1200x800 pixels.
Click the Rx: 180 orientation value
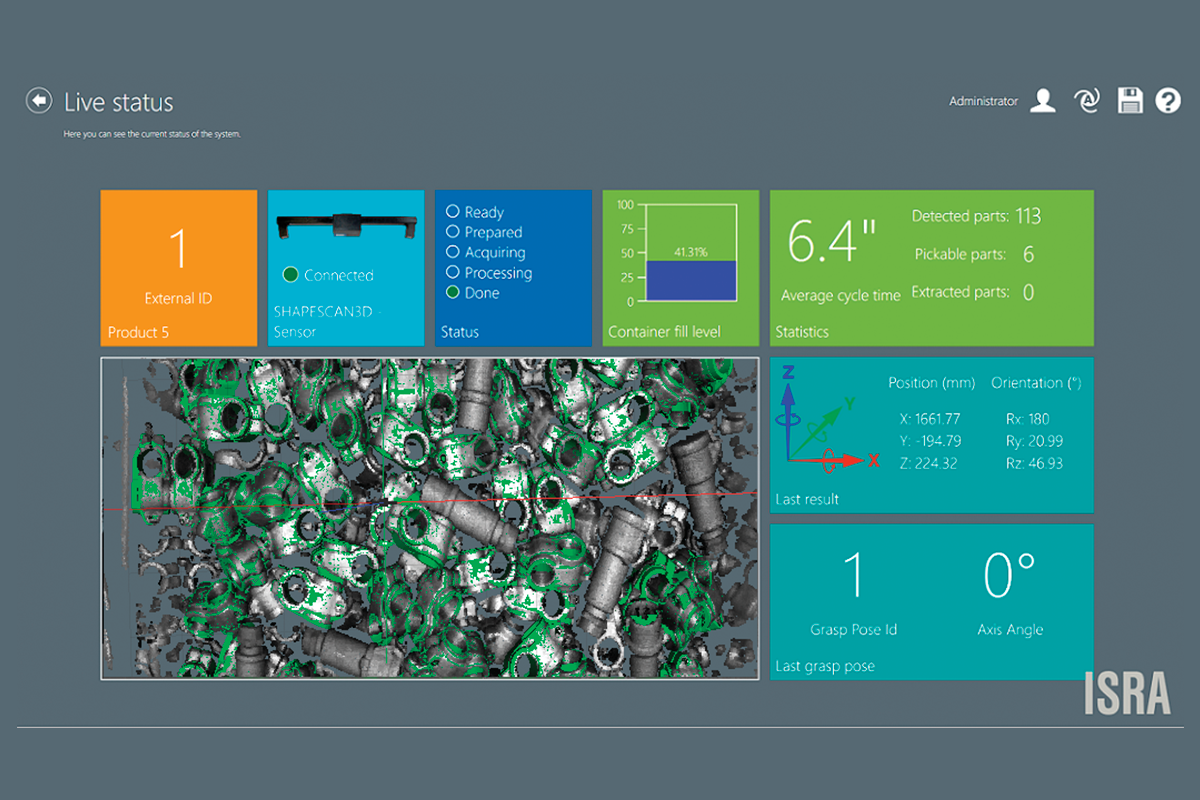tap(1027, 419)
